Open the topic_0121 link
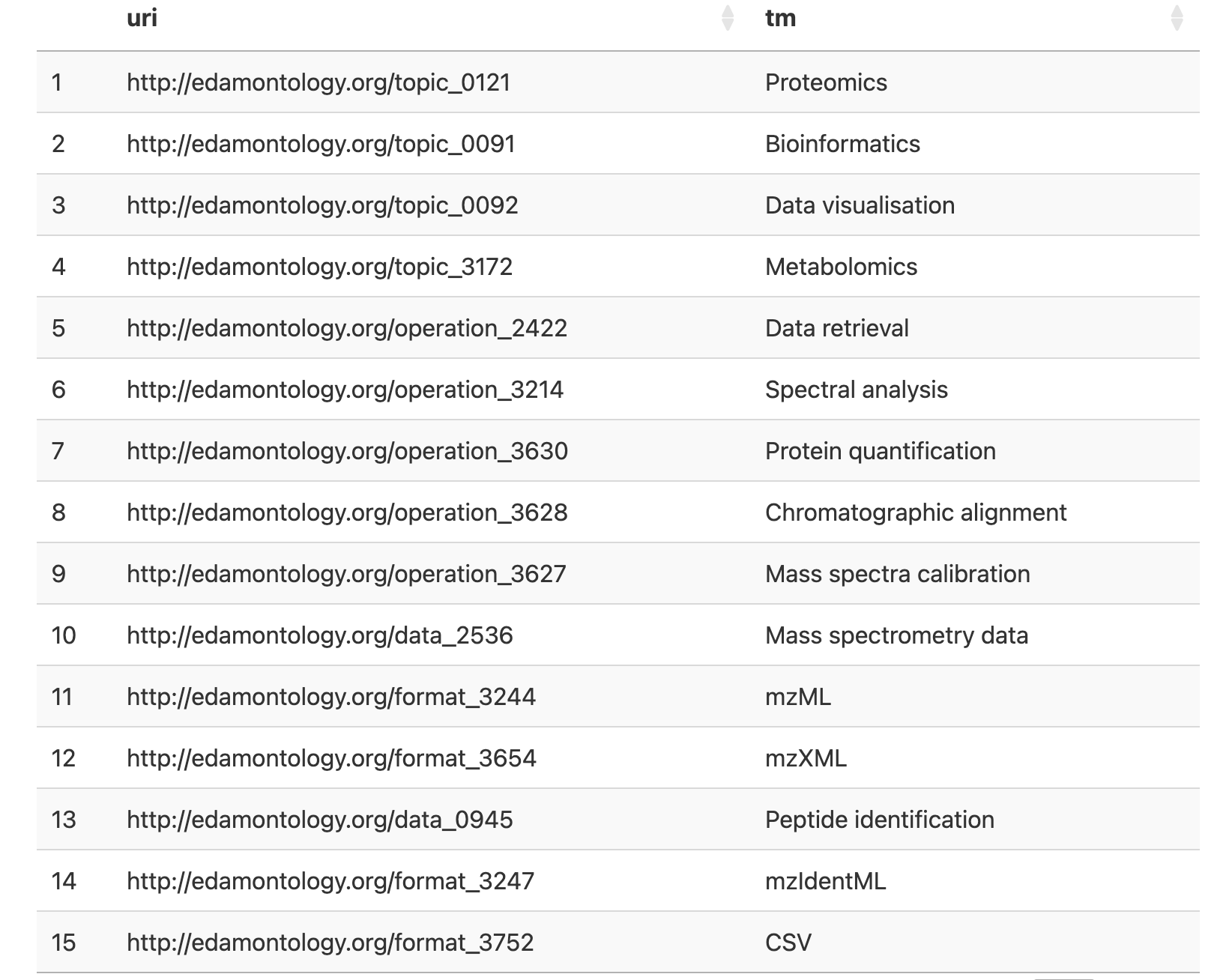Image resolution: width=1229 pixels, height=980 pixels. pos(319,82)
